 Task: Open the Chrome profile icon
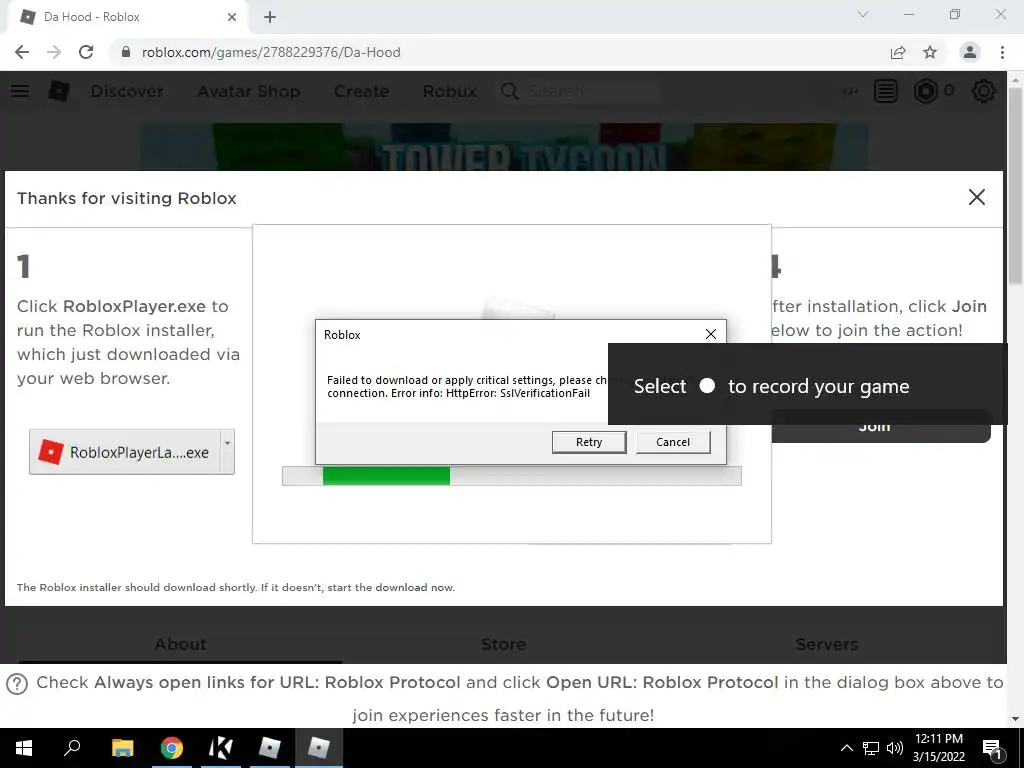[970, 52]
